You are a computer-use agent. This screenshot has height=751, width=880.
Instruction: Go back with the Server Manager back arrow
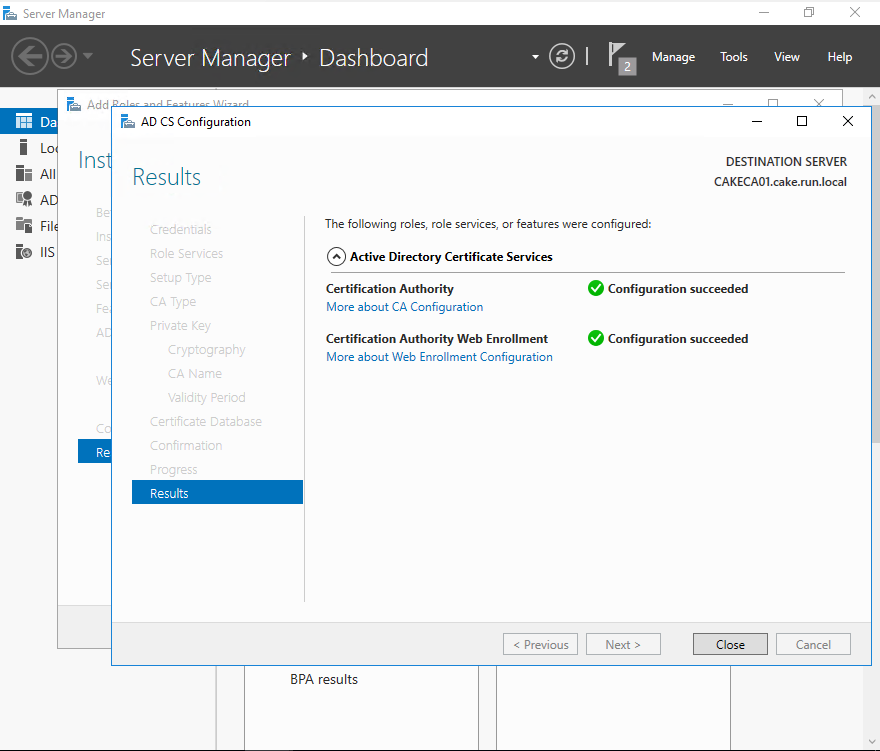(x=29, y=56)
